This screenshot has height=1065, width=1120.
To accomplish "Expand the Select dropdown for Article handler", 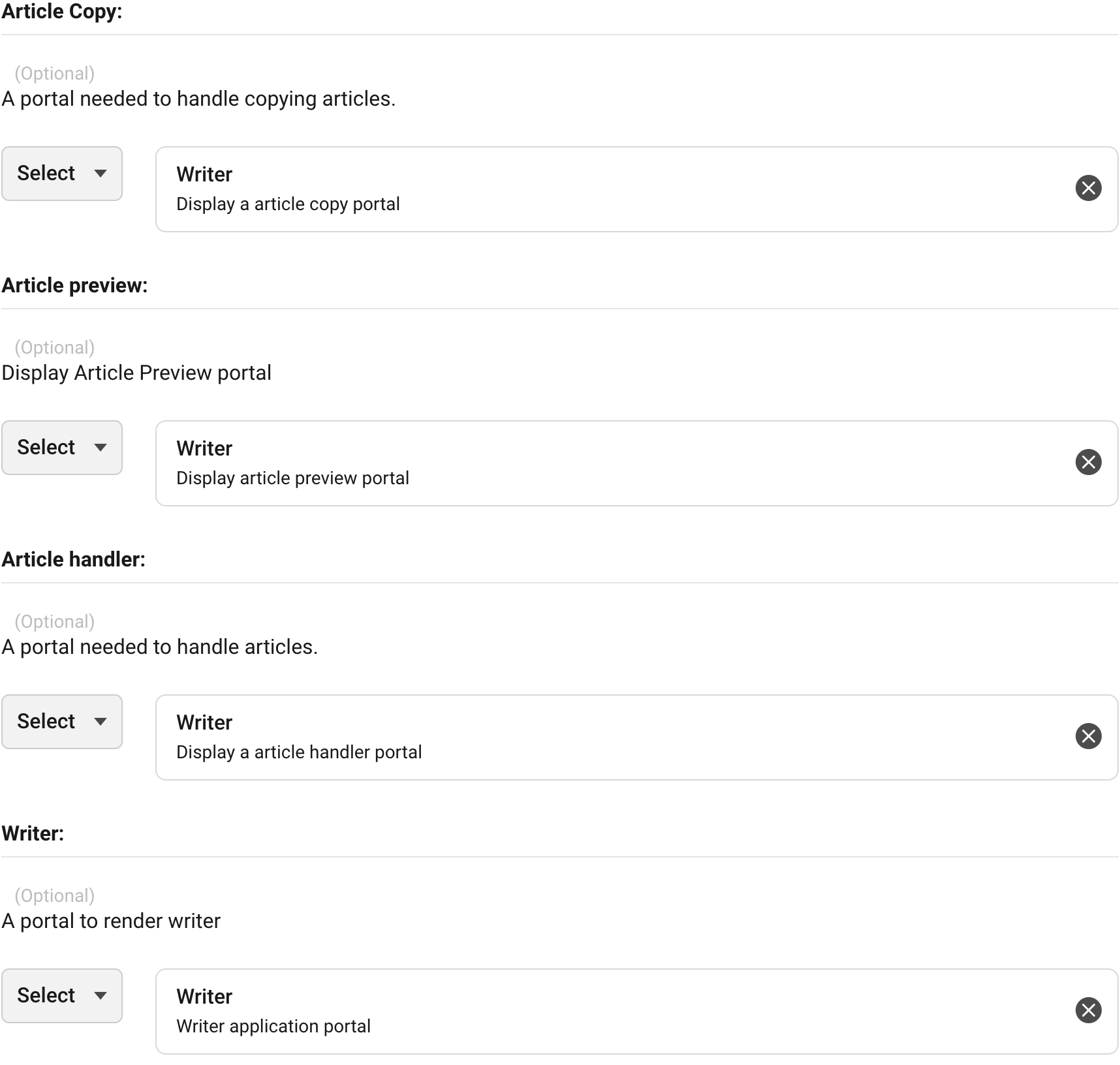I will [62, 722].
